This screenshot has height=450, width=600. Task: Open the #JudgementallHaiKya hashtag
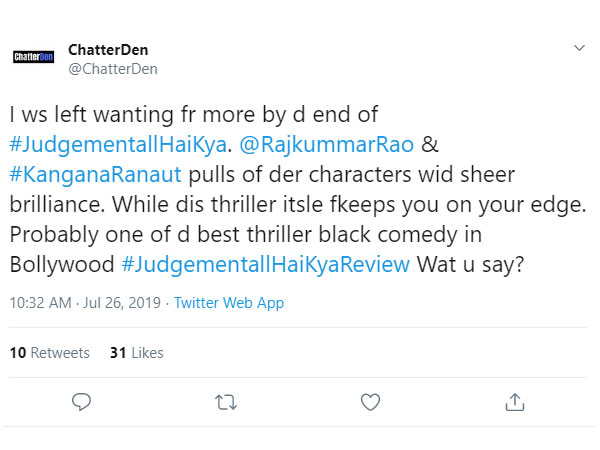click(x=118, y=145)
